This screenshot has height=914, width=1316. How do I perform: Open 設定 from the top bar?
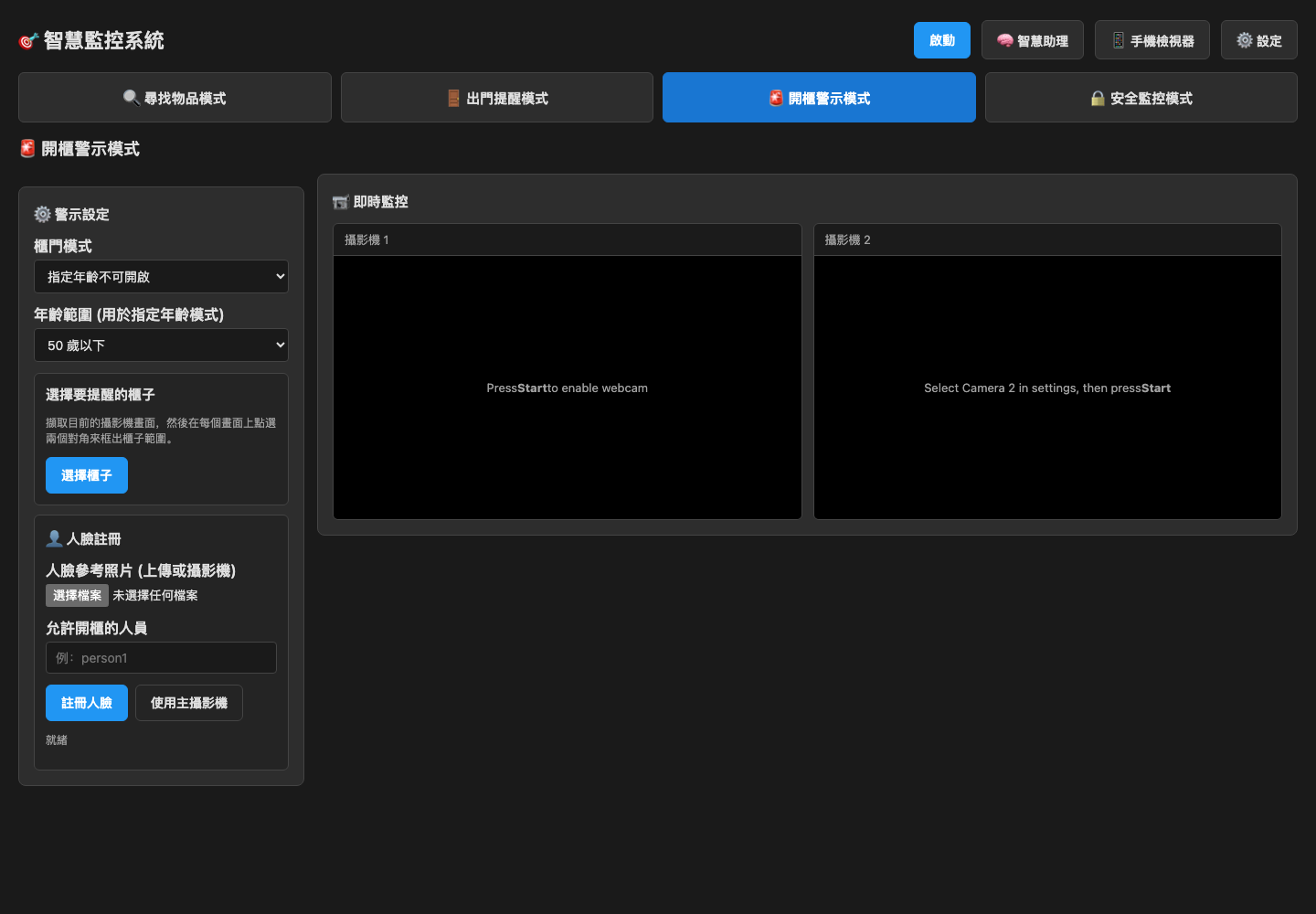tap(1259, 40)
